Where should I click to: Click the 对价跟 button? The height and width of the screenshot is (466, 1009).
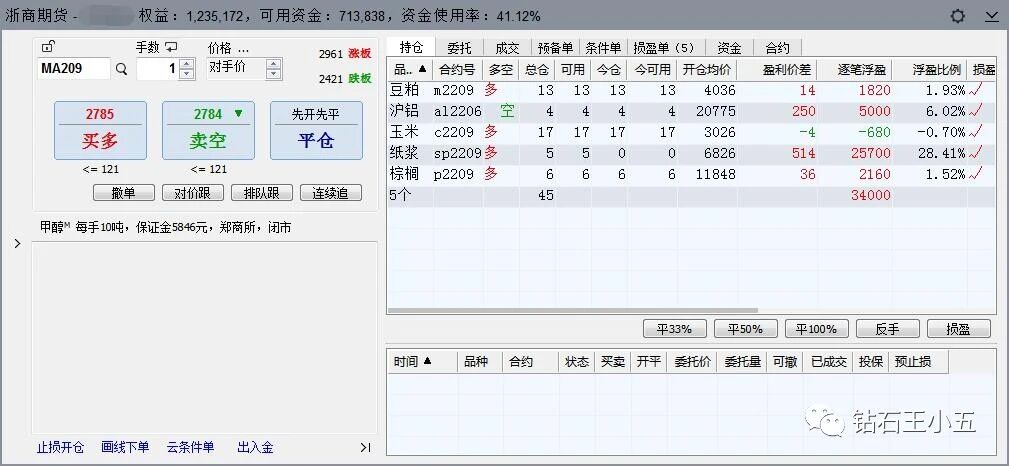click(192, 192)
